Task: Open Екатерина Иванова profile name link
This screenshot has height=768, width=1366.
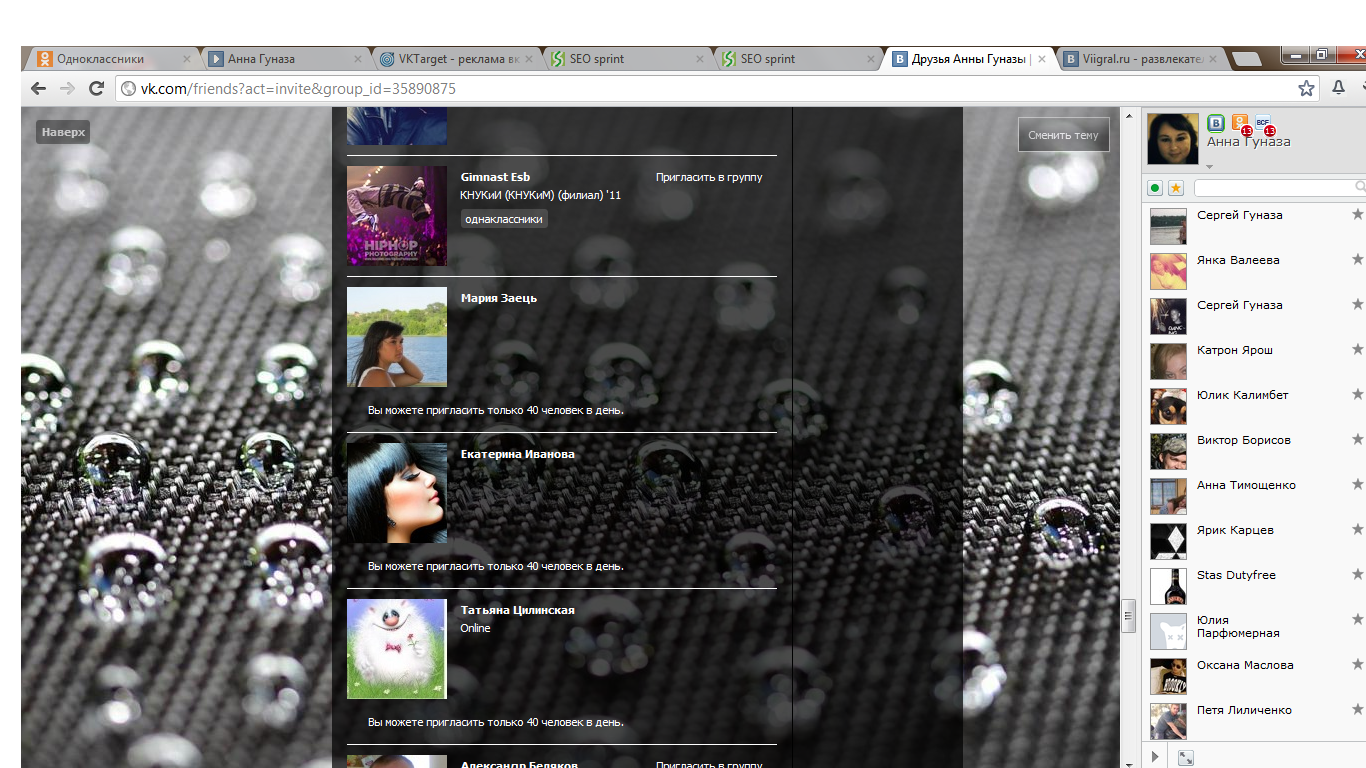Action: (518, 454)
